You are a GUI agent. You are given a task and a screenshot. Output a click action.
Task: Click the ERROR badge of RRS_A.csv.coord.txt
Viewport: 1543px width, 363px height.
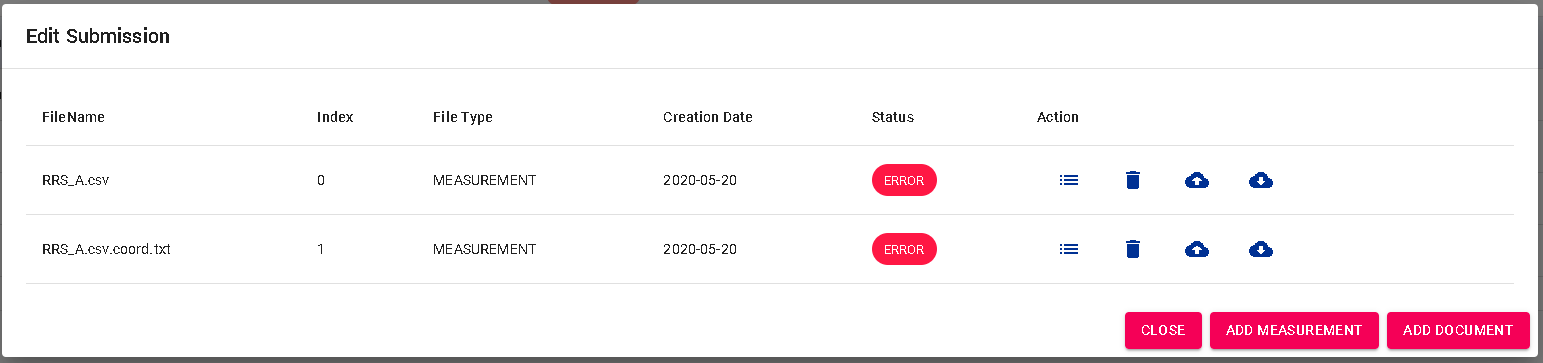(x=904, y=249)
